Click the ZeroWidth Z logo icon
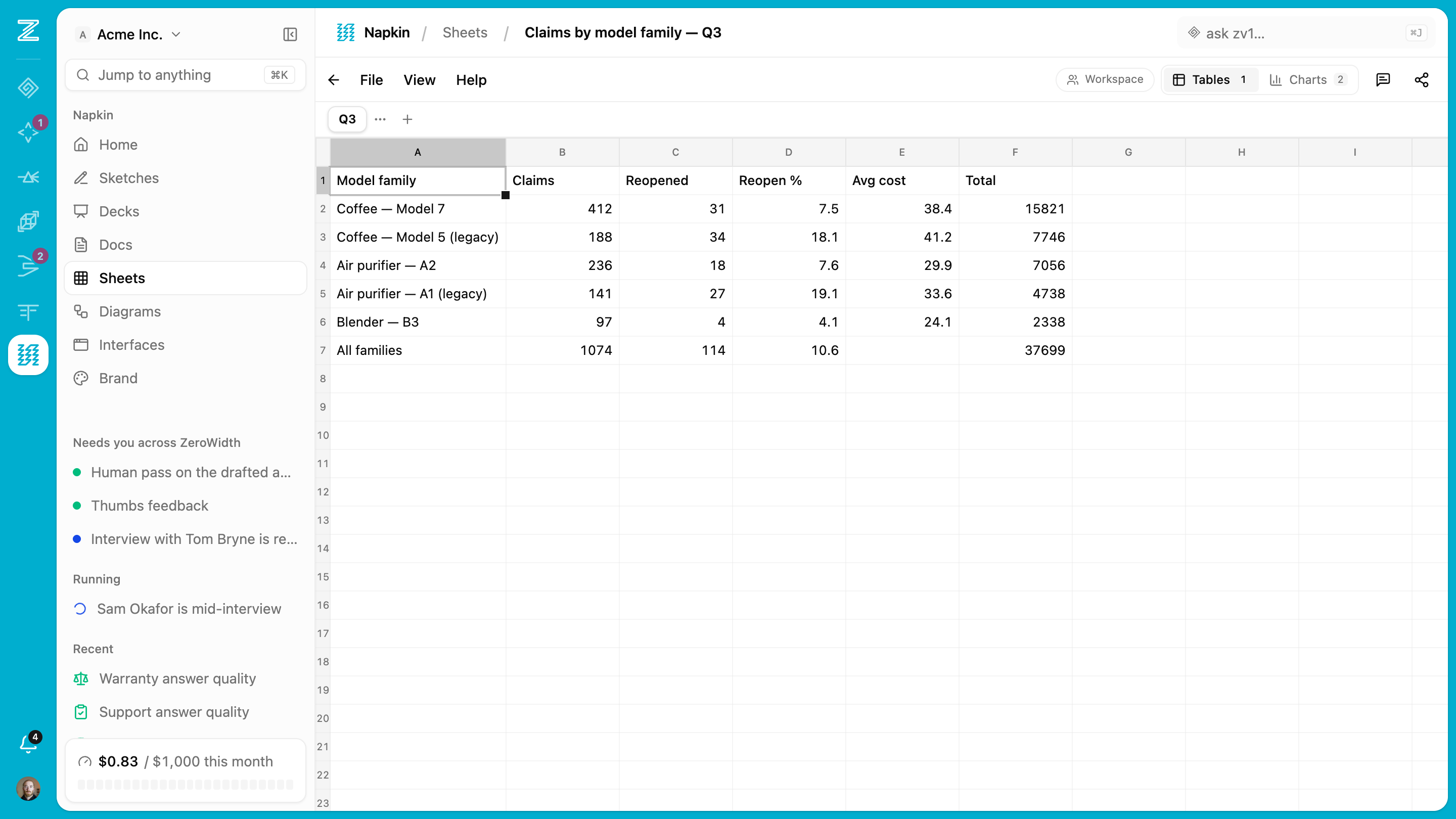1456x819 pixels. (x=28, y=30)
